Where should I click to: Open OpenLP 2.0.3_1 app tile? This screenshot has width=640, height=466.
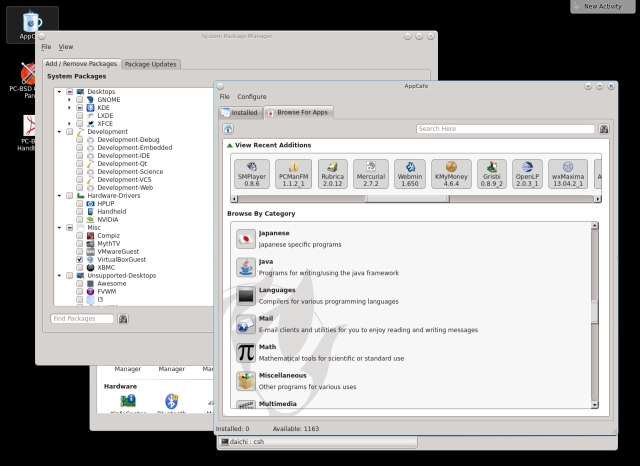click(527, 174)
